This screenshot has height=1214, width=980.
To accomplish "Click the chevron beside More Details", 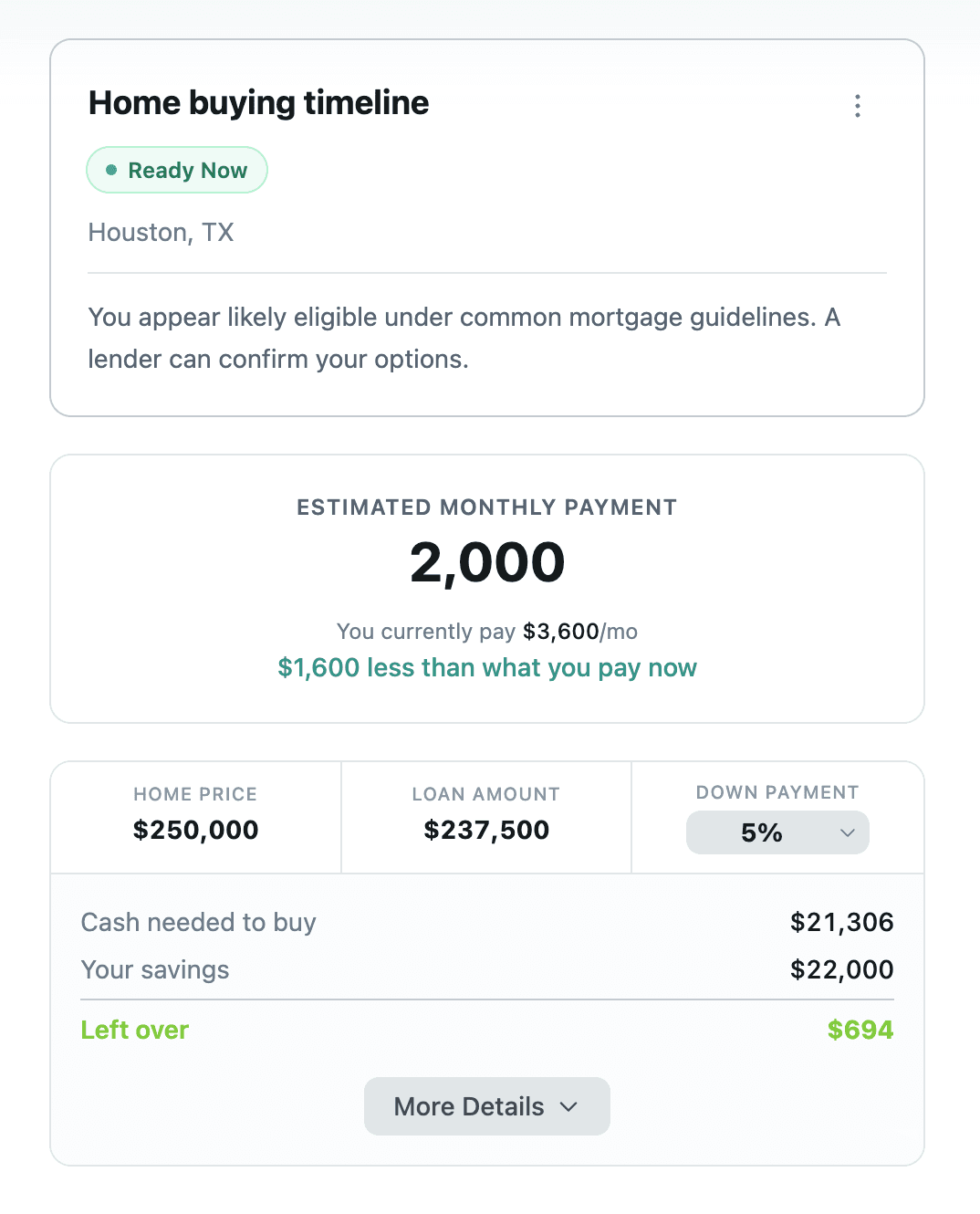I will (x=569, y=1106).
